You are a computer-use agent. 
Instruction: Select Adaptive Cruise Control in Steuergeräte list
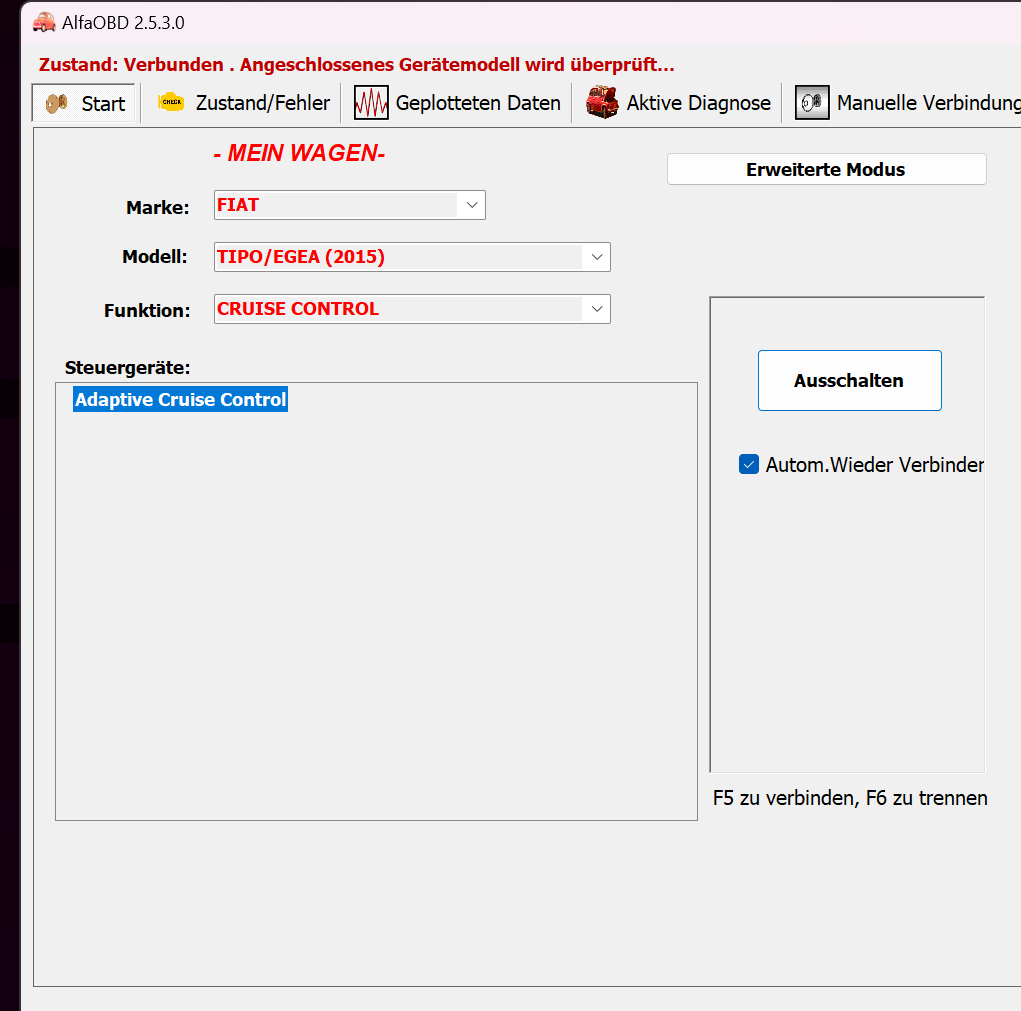pos(181,400)
